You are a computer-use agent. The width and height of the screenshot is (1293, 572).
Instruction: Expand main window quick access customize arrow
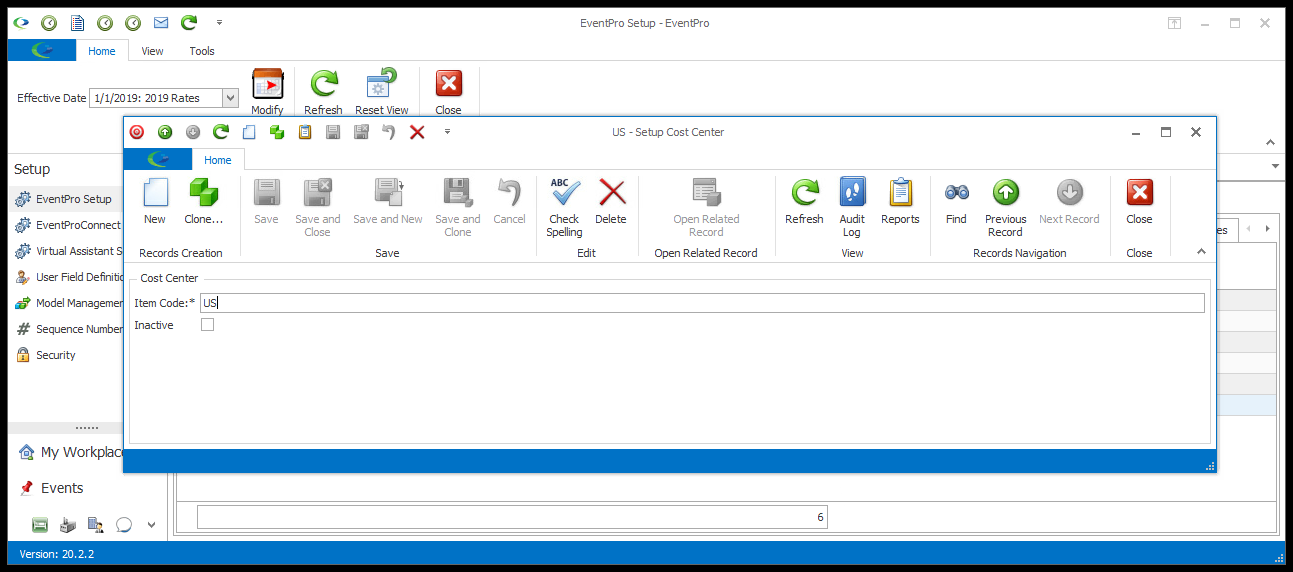pyautogui.click(x=219, y=22)
